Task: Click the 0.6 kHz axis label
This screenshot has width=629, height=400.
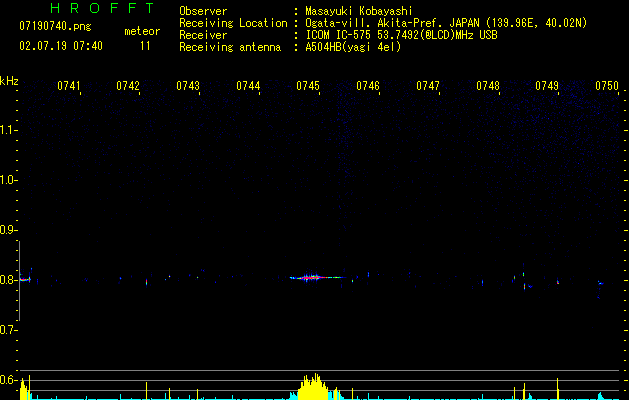Action: point(8,380)
